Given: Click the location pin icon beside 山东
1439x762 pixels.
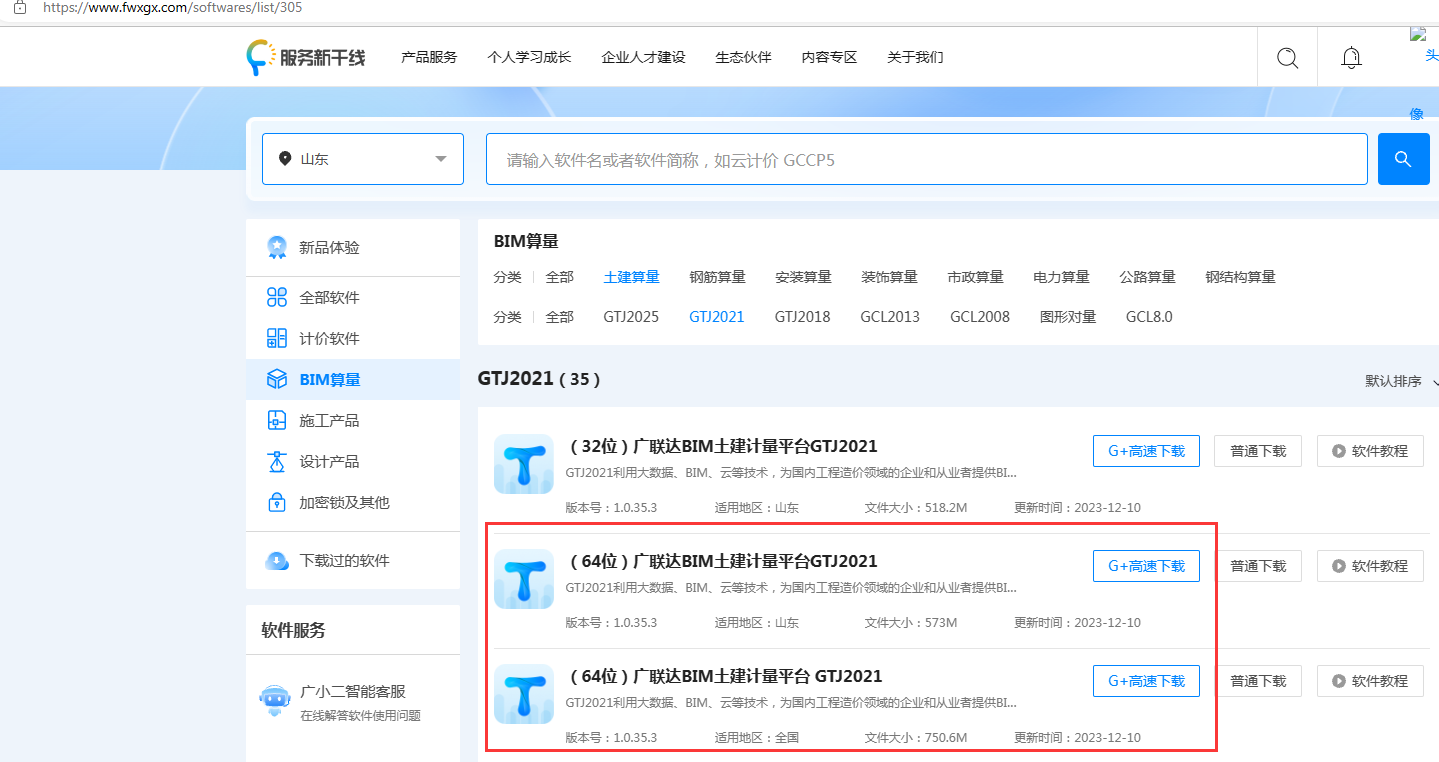Looking at the screenshot, I should [285, 159].
